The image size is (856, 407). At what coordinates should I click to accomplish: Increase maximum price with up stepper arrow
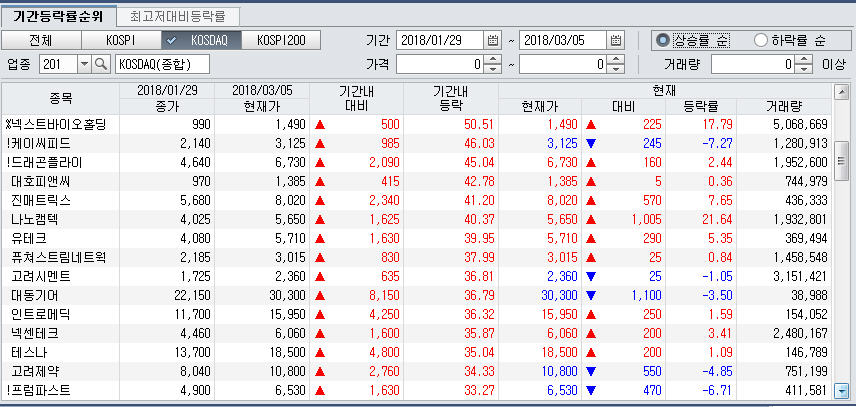tap(616, 60)
